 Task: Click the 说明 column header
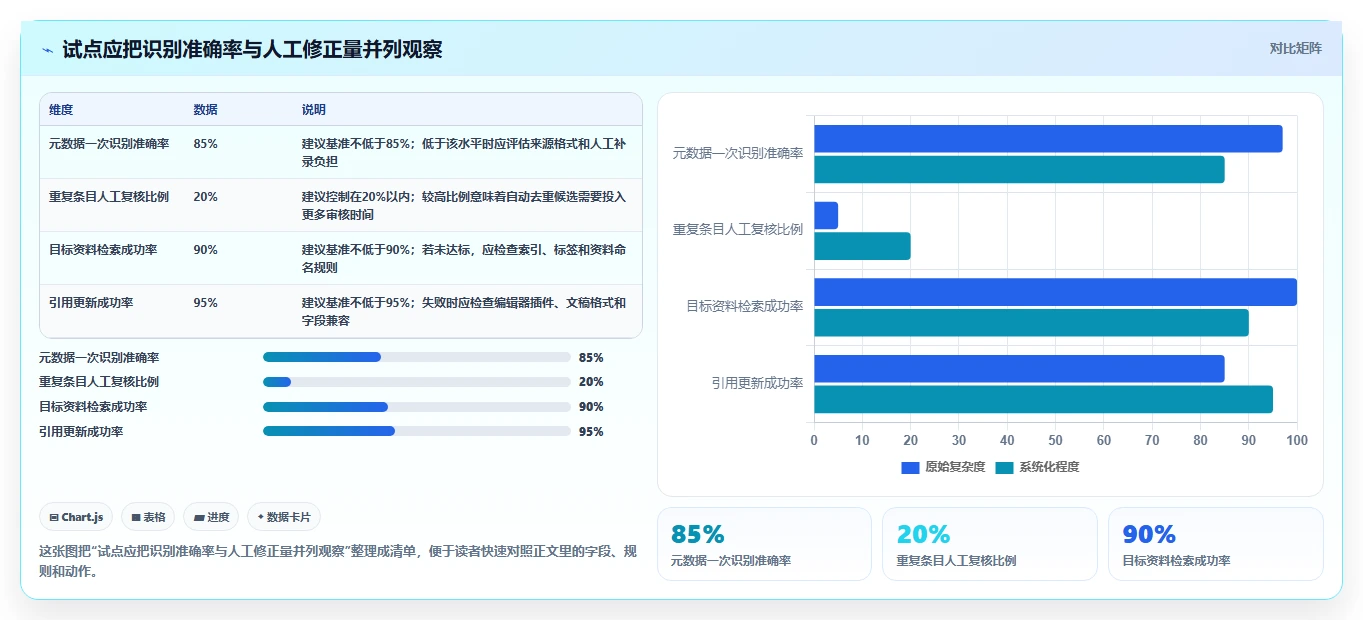(314, 110)
